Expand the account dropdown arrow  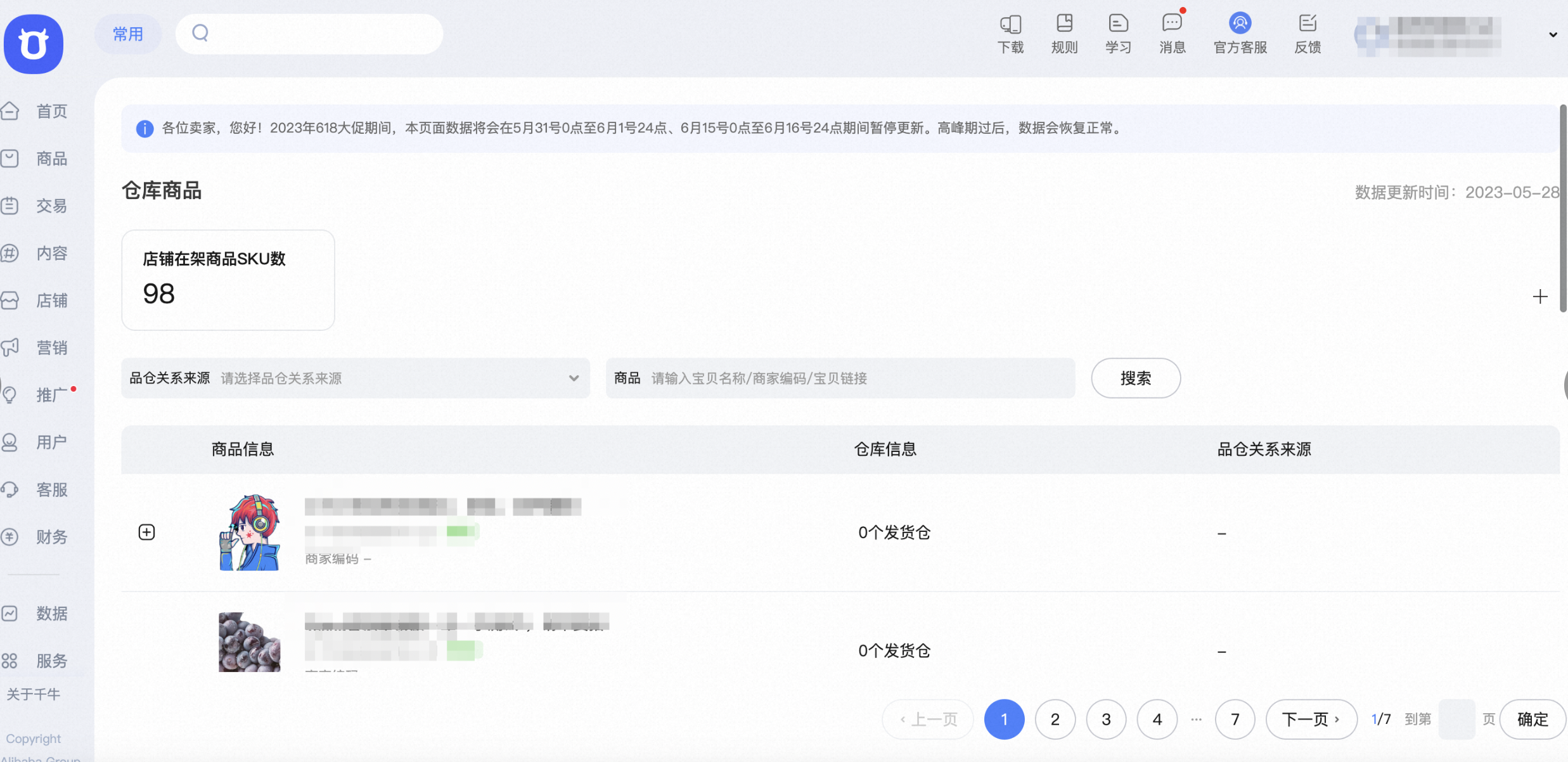click(1553, 35)
